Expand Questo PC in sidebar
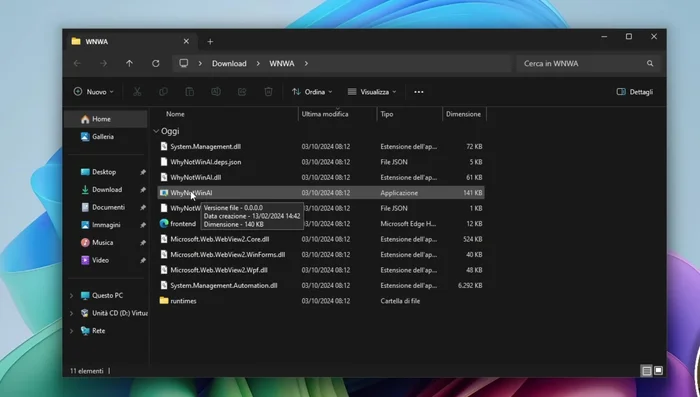700x397 pixels. pos(71,296)
